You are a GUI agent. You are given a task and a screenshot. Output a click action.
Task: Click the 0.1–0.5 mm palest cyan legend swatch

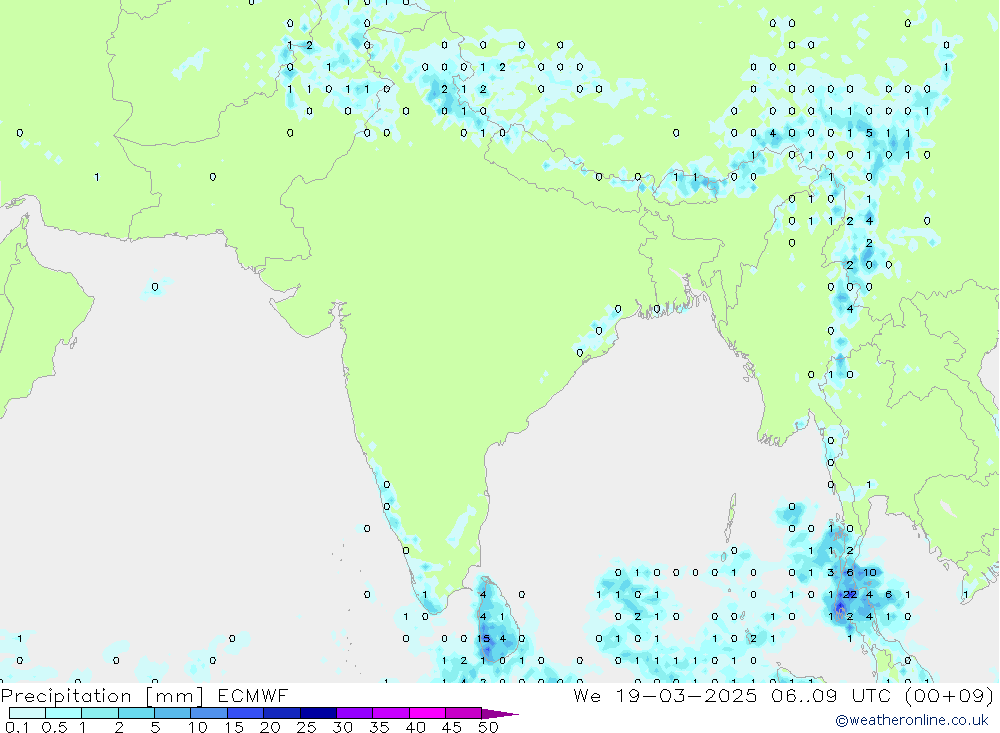pyautogui.click(x=27, y=713)
